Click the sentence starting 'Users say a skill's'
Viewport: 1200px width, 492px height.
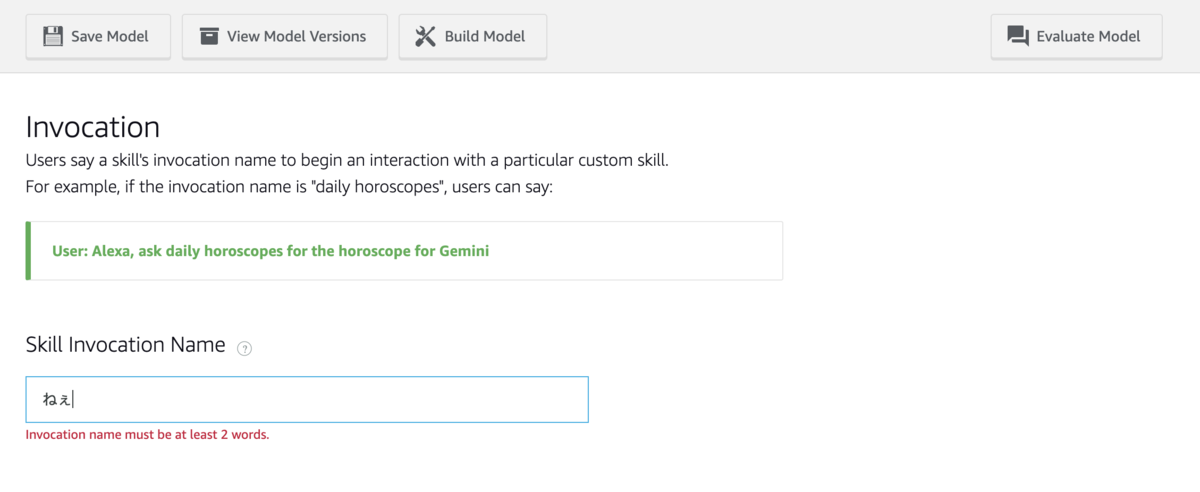[x=346, y=160]
